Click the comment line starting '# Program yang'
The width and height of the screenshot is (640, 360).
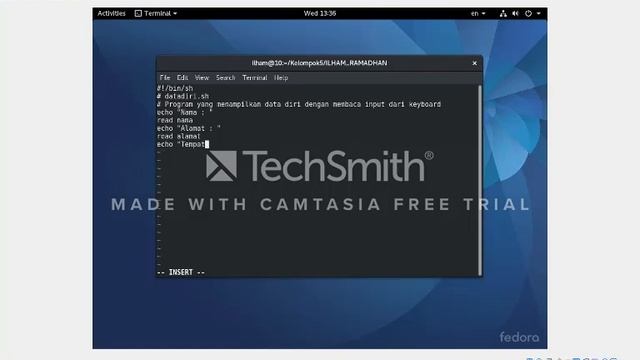[299, 104]
